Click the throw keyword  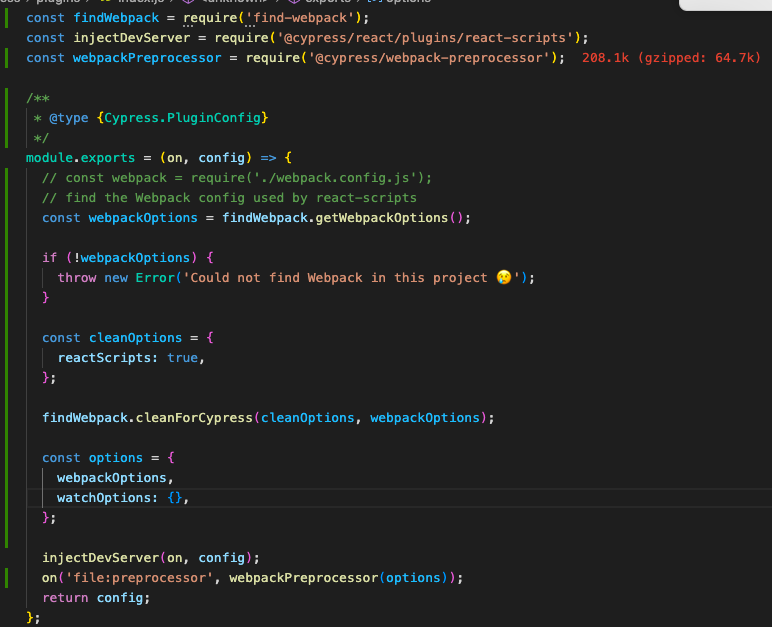click(x=77, y=278)
